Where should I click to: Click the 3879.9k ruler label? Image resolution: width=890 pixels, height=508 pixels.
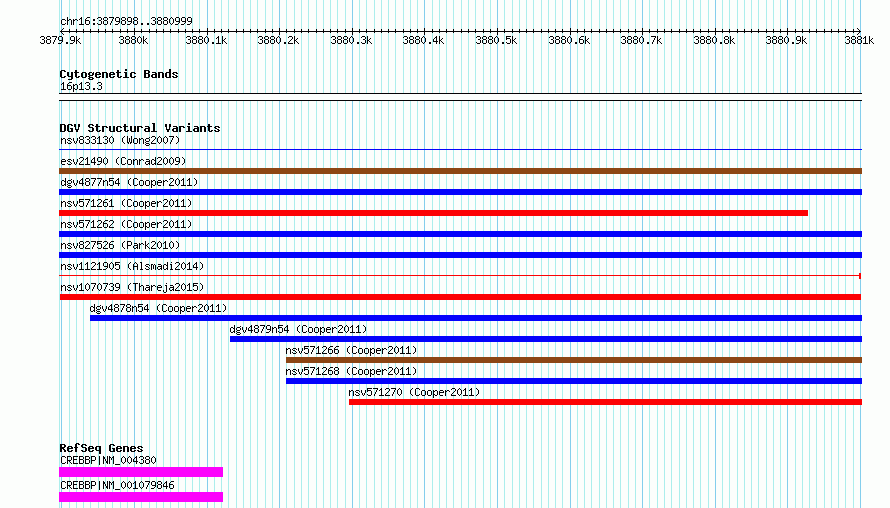tap(60, 40)
